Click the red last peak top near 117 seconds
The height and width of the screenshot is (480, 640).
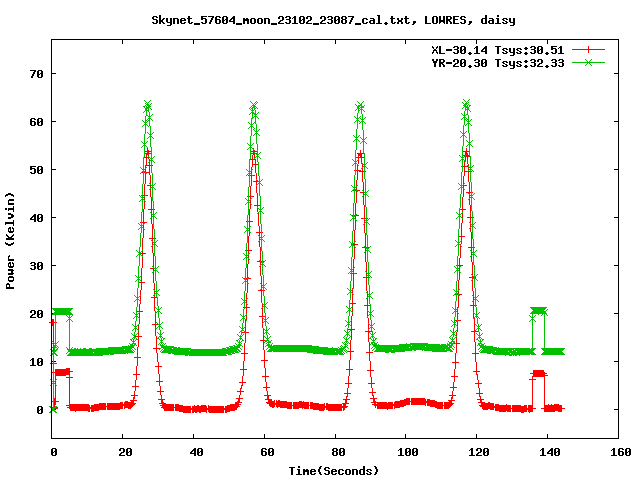(x=466, y=153)
